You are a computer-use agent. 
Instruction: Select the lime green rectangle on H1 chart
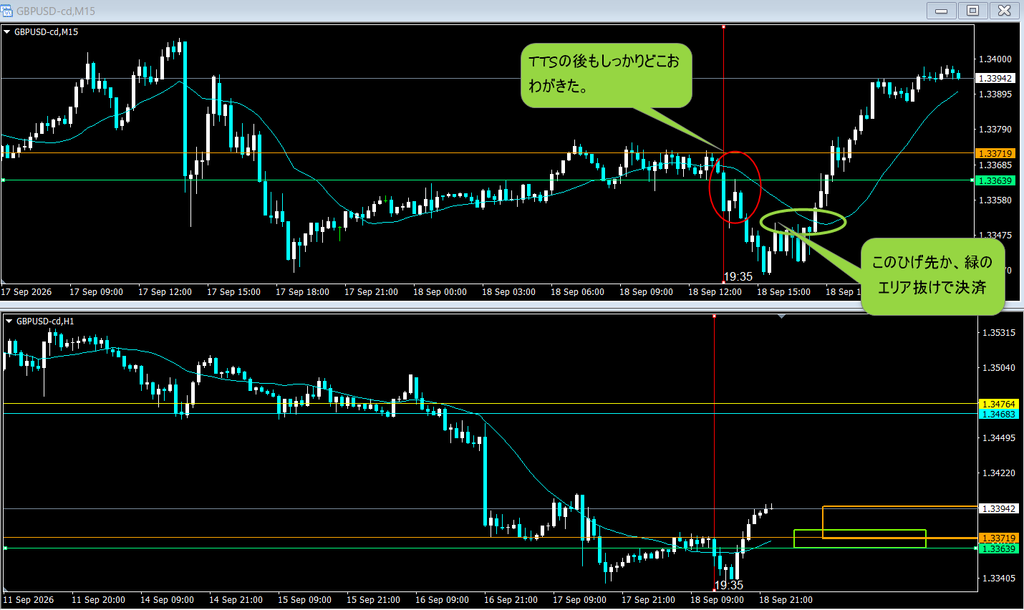click(x=860, y=538)
